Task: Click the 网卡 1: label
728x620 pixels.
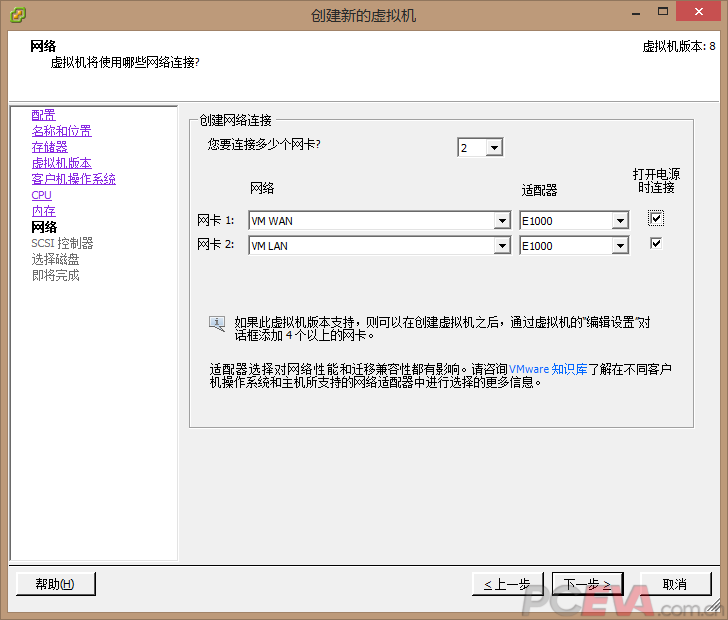Action: pos(215,220)
